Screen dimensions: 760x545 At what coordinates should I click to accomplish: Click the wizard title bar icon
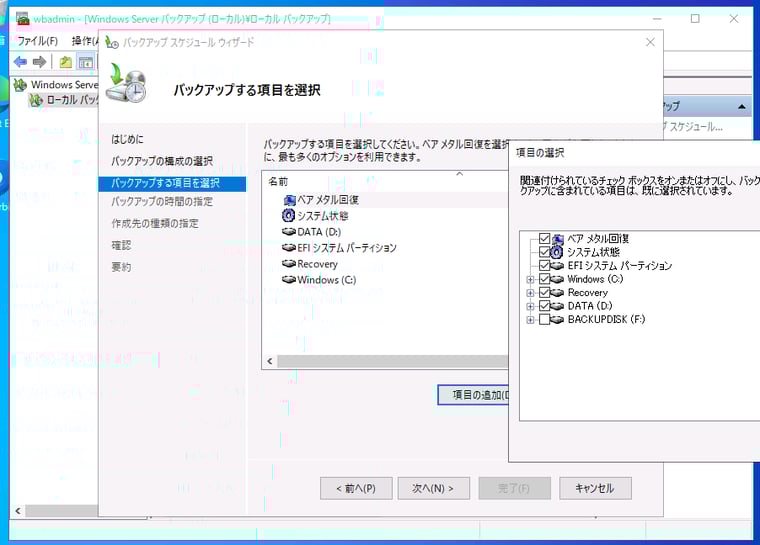point(112,43)
